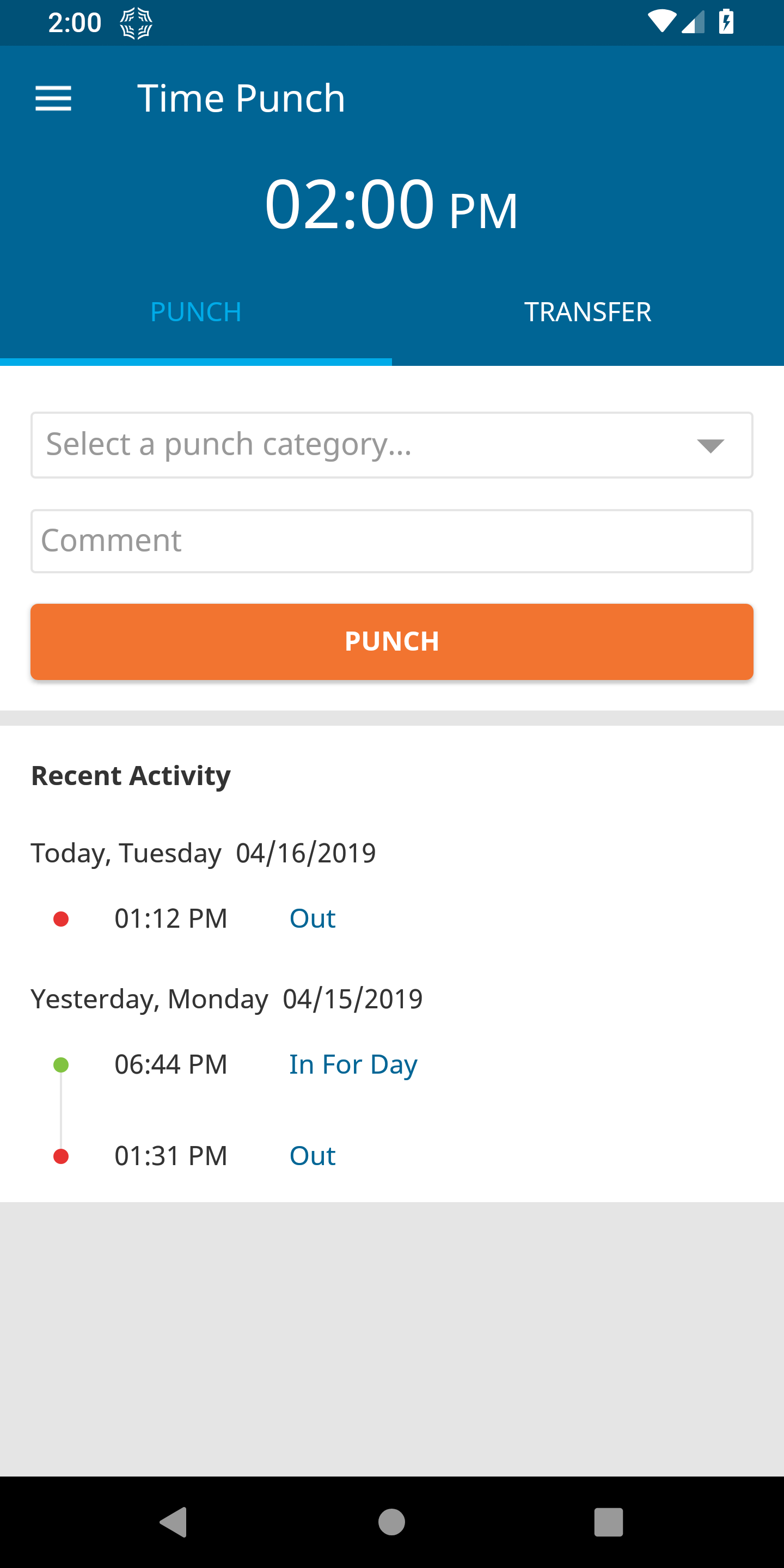Open the hamburger navigation menu
The image size is (784, 1568).
(53, 98)
